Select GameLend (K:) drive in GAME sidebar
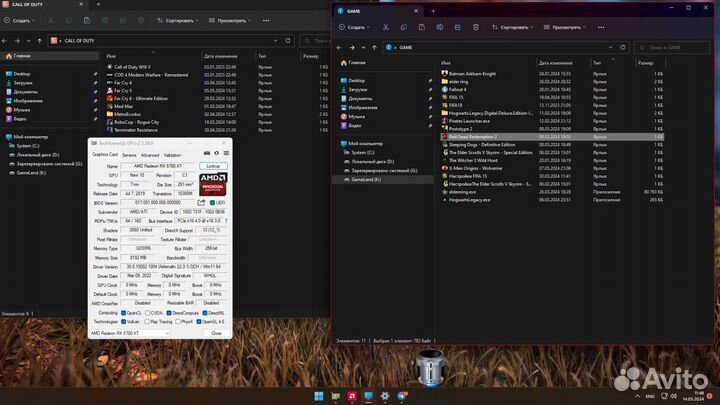This screenshot has height=405, width=720. pyautogui.click(x=367, y=180)
